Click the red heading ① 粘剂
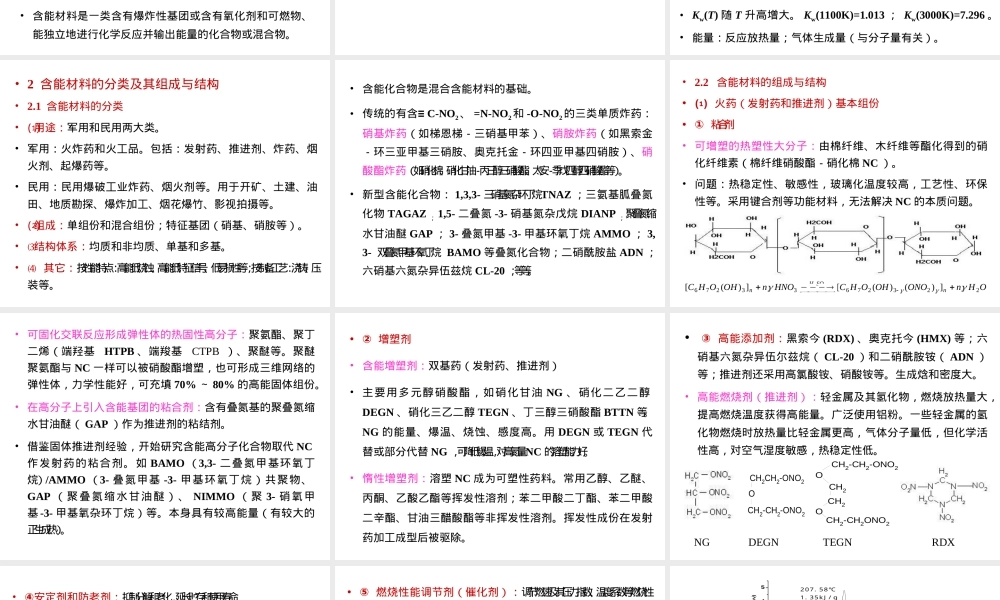The height and width of the screenshot is (600, 1000). pos(714,124)
